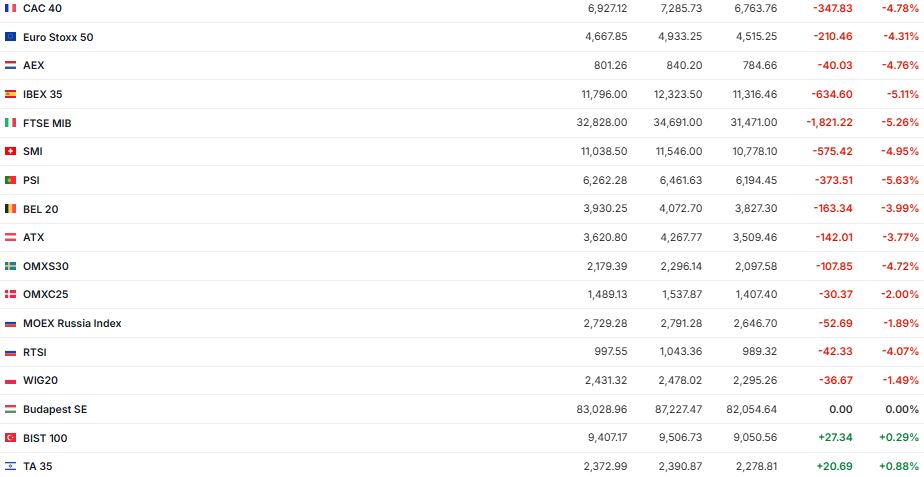Click the Switzerland flag icon beside SMI
924x477 pixels.
tap(11, 151)
